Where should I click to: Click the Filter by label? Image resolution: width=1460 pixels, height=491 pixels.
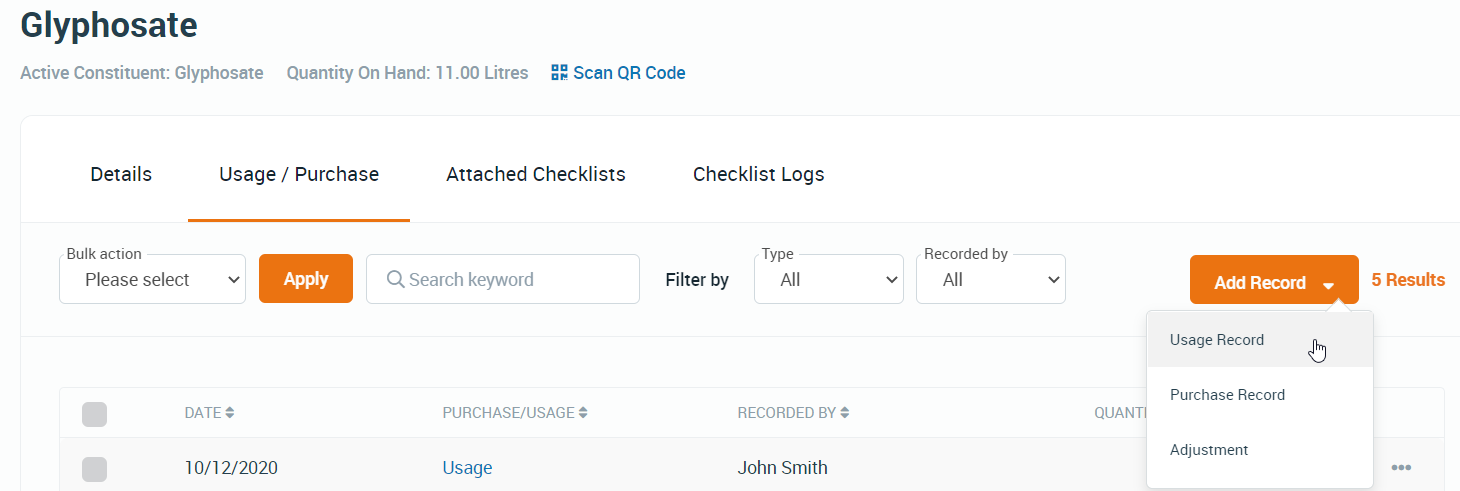[x=697, y=280]
